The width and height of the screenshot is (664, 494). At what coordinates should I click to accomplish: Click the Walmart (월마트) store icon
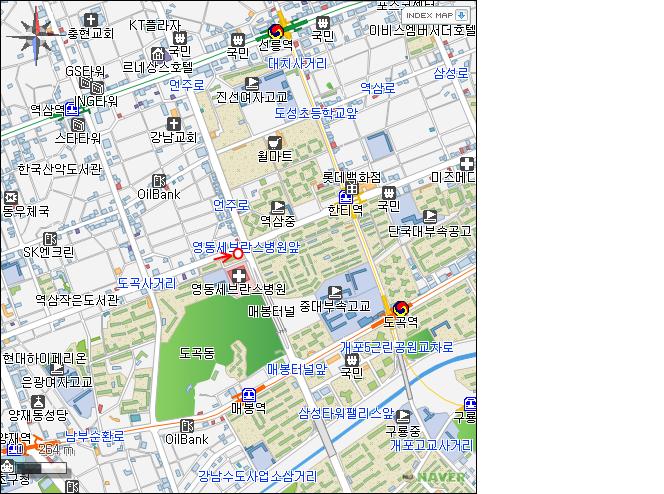(x=274, y=142)
